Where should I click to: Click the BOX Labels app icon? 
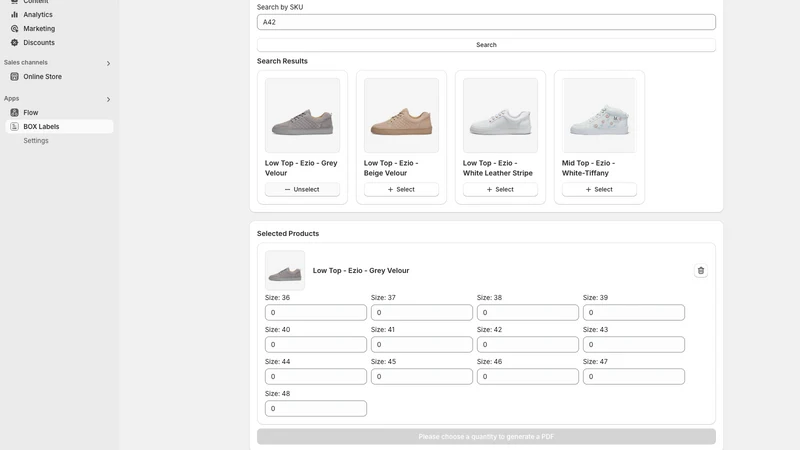14,127
